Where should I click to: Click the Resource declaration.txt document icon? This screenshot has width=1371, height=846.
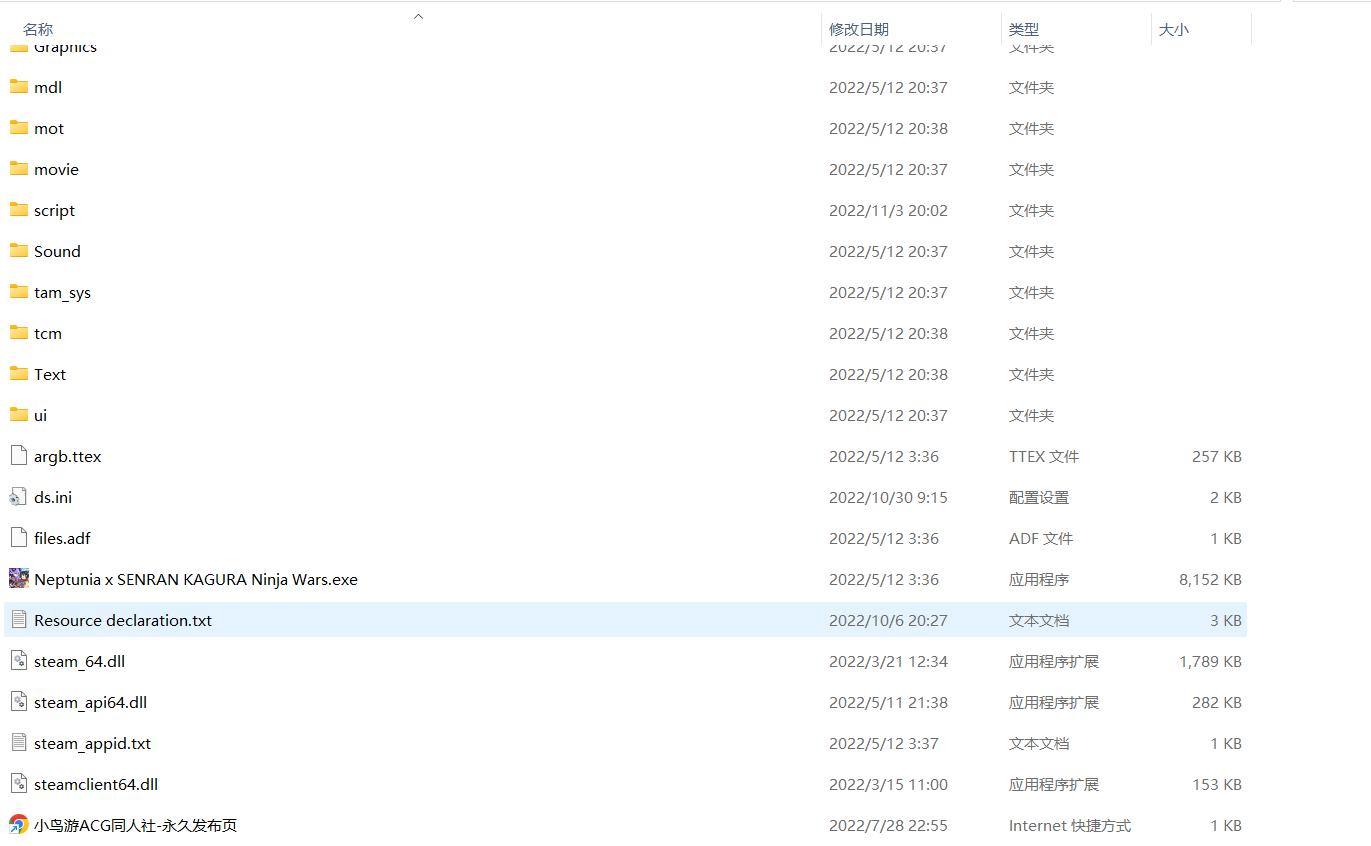[18, 620]
